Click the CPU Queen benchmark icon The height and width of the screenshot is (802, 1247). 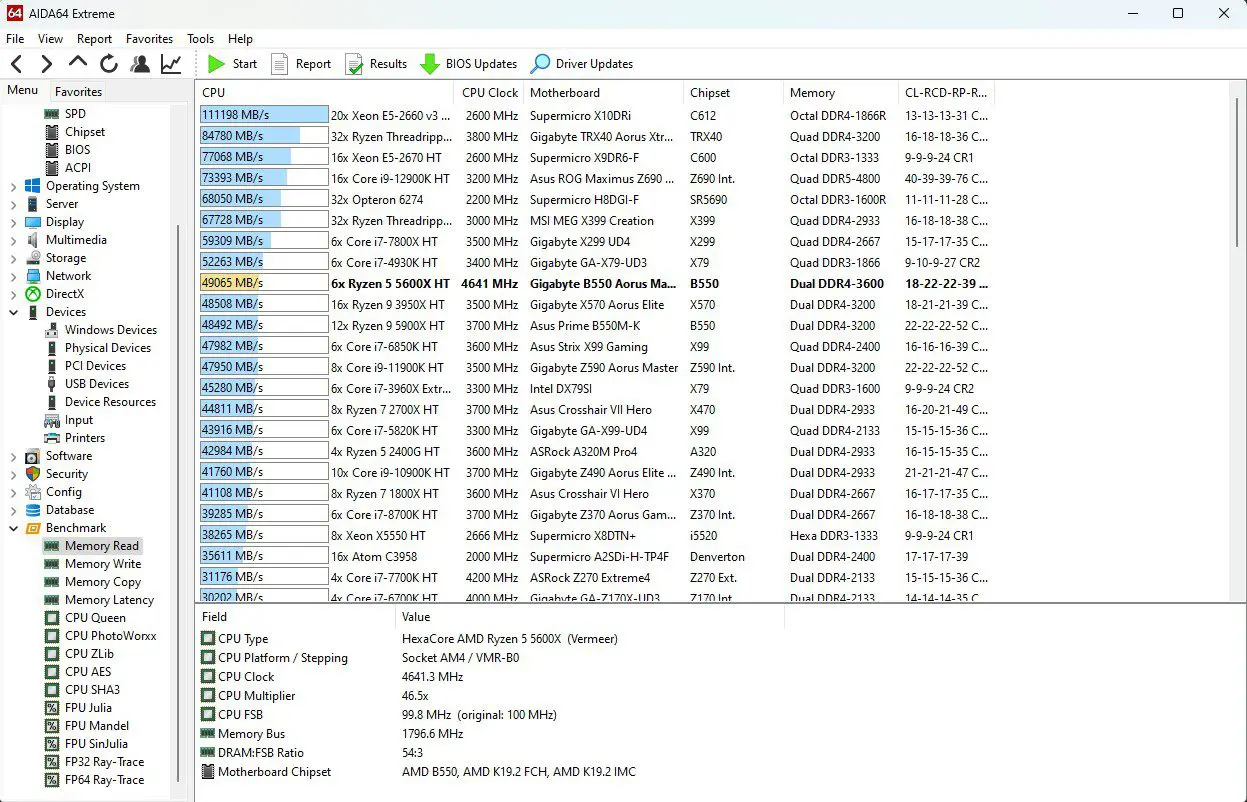tap(52, 618)
